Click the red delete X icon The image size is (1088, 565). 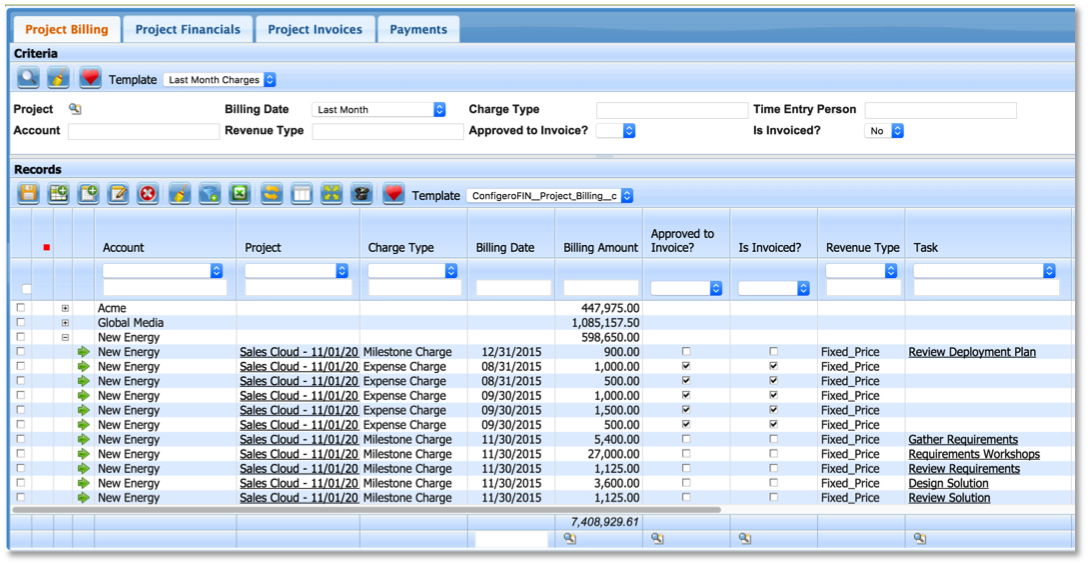click(x=148, y=194)
